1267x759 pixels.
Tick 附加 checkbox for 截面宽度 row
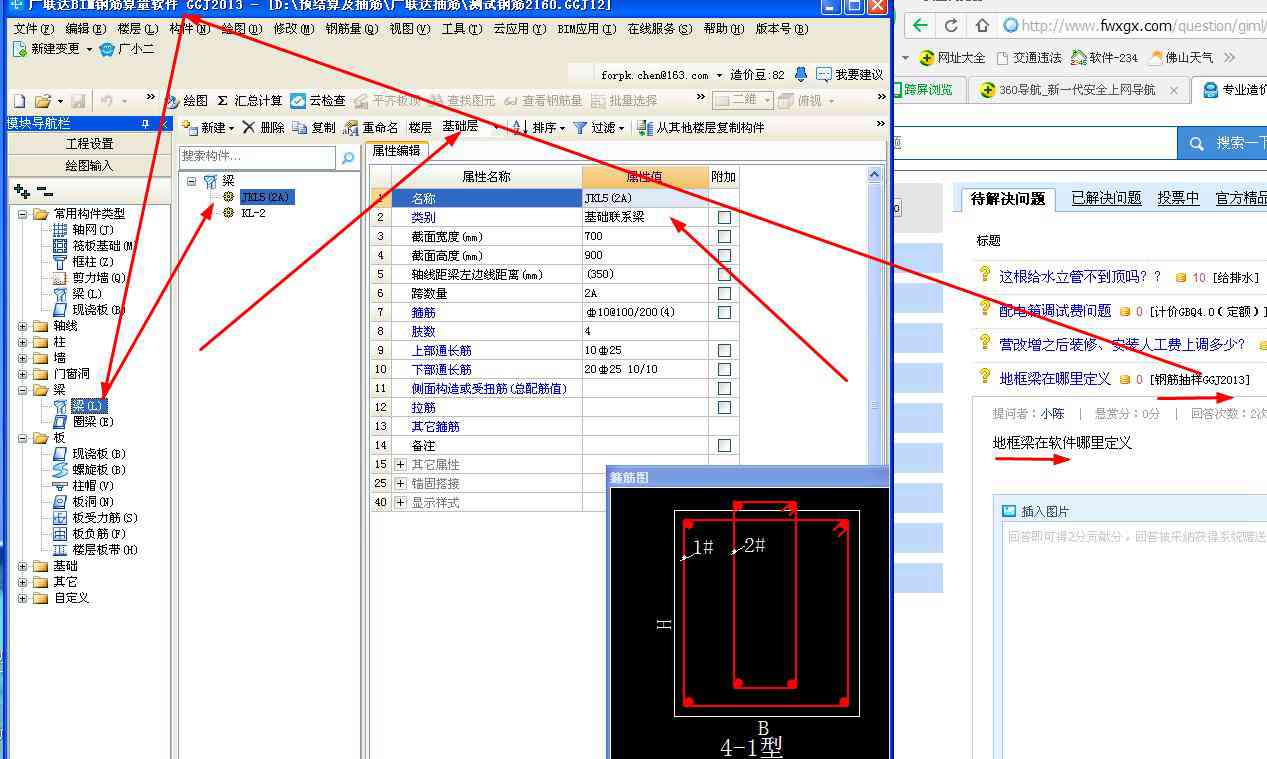[x=724, y=237]
